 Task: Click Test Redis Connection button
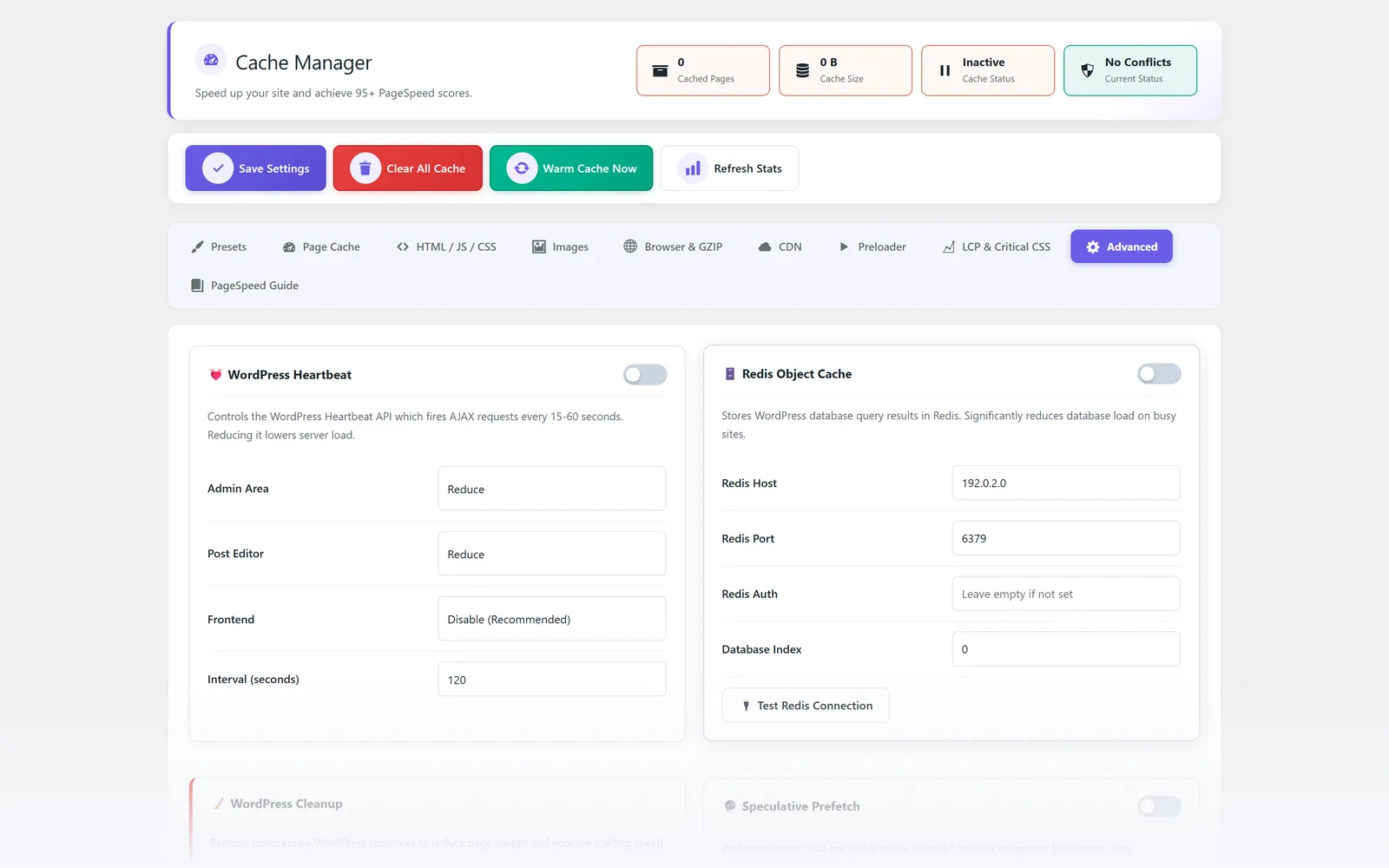pyautogui.click(x=806, y=706)
